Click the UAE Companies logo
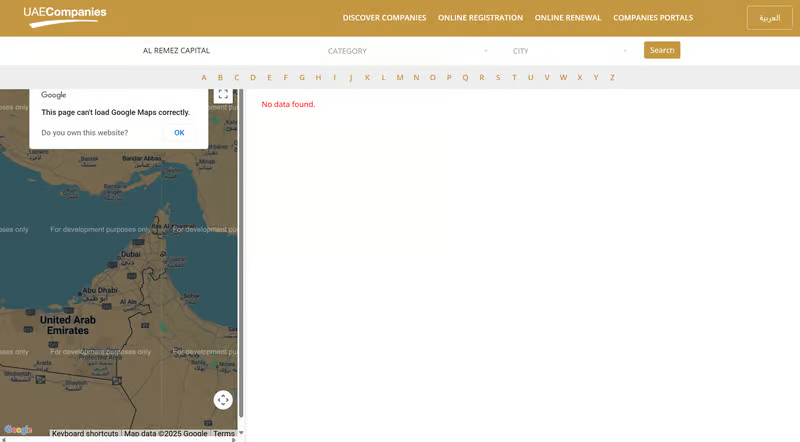 tap(65, 16)
